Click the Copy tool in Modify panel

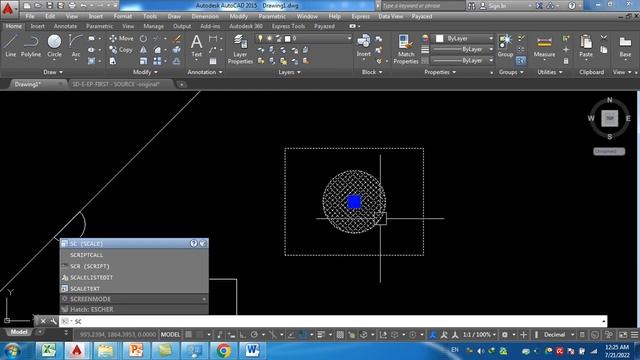pyautogui.click(x=121, y=49)
